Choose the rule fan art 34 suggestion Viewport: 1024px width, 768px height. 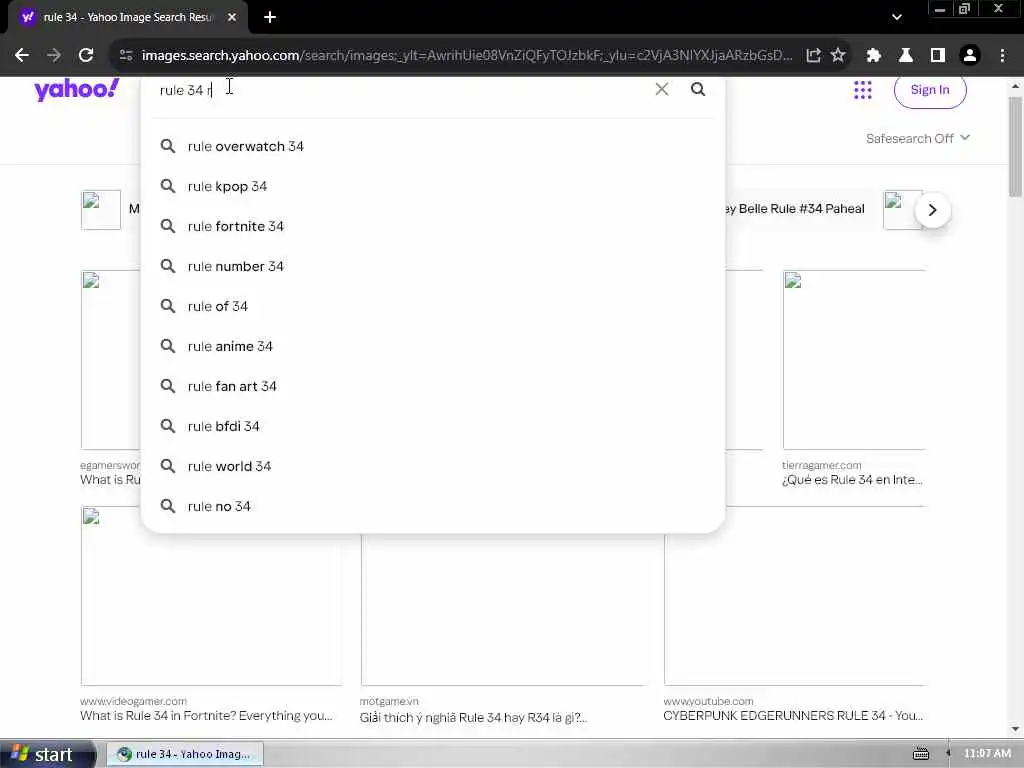click(x=432, y=386)
